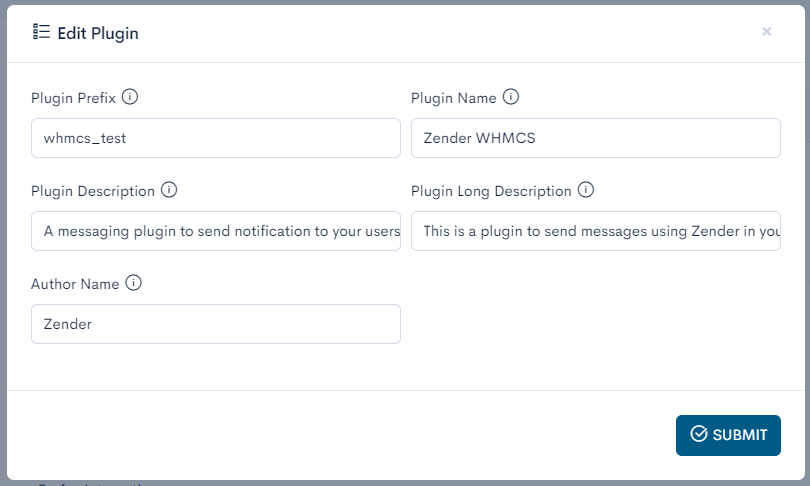810x486 pixels.
Task: Close the Edit Plugin dialog with X
Action: coord(767,32)
